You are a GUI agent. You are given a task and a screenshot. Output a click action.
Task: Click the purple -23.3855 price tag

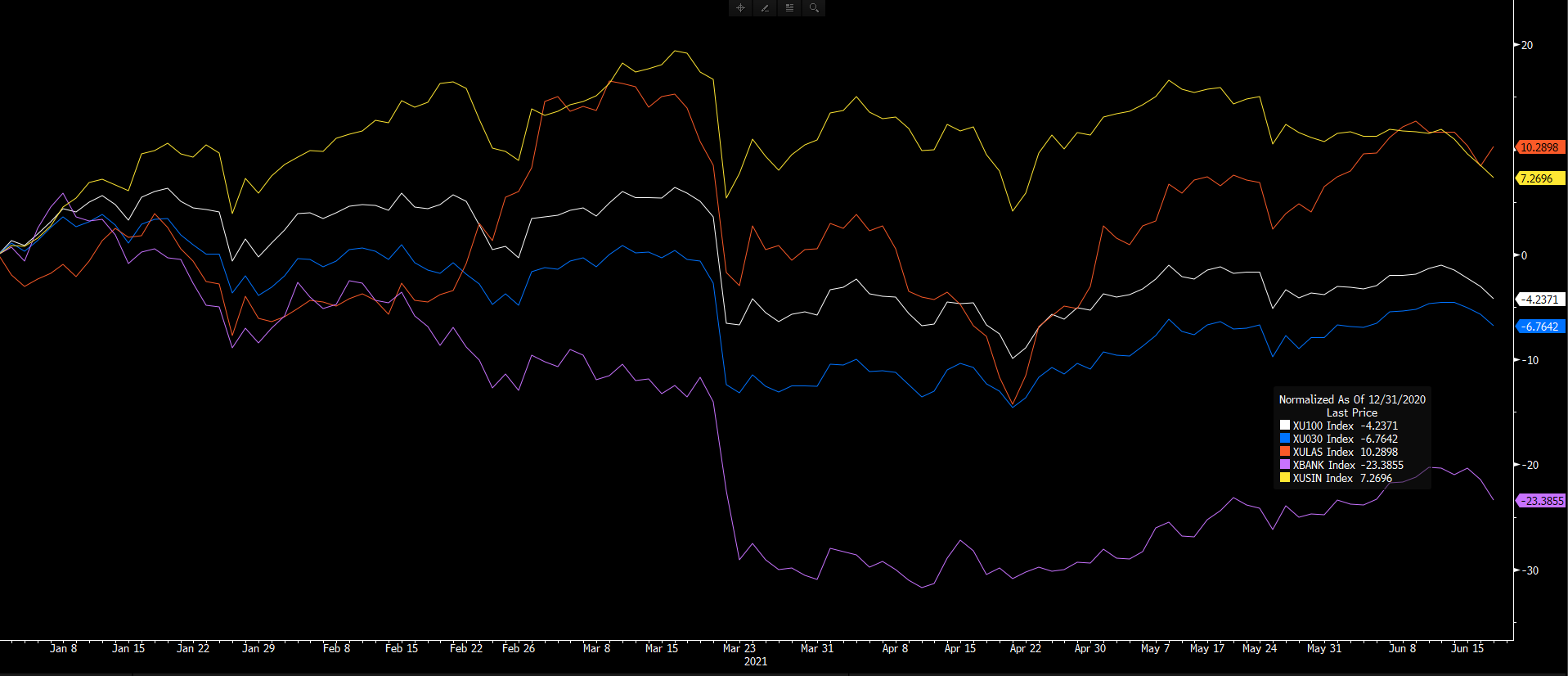1541,501
